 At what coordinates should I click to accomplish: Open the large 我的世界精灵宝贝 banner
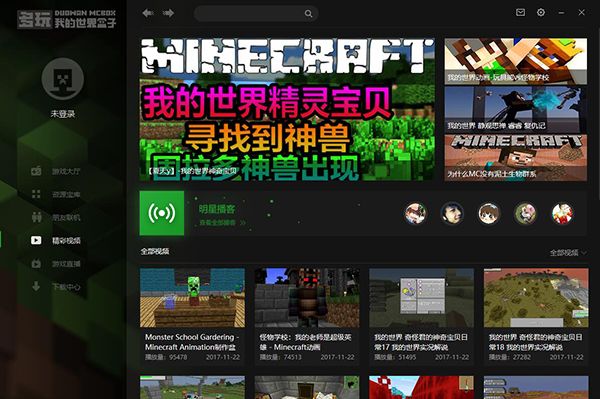287,109
